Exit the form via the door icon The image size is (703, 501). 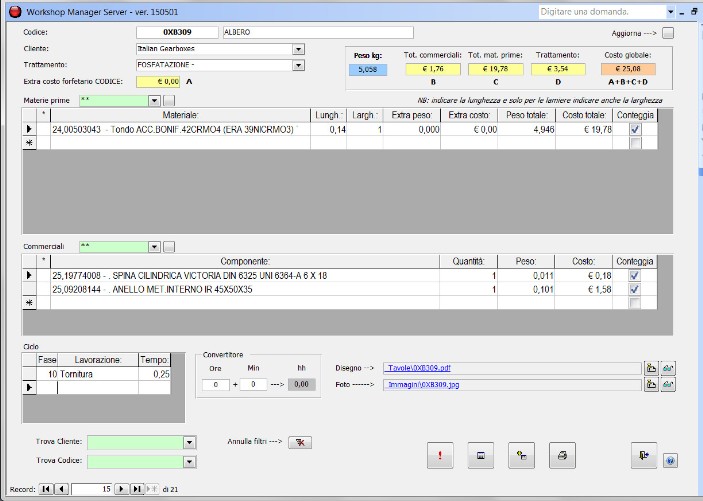click(644, 455)
